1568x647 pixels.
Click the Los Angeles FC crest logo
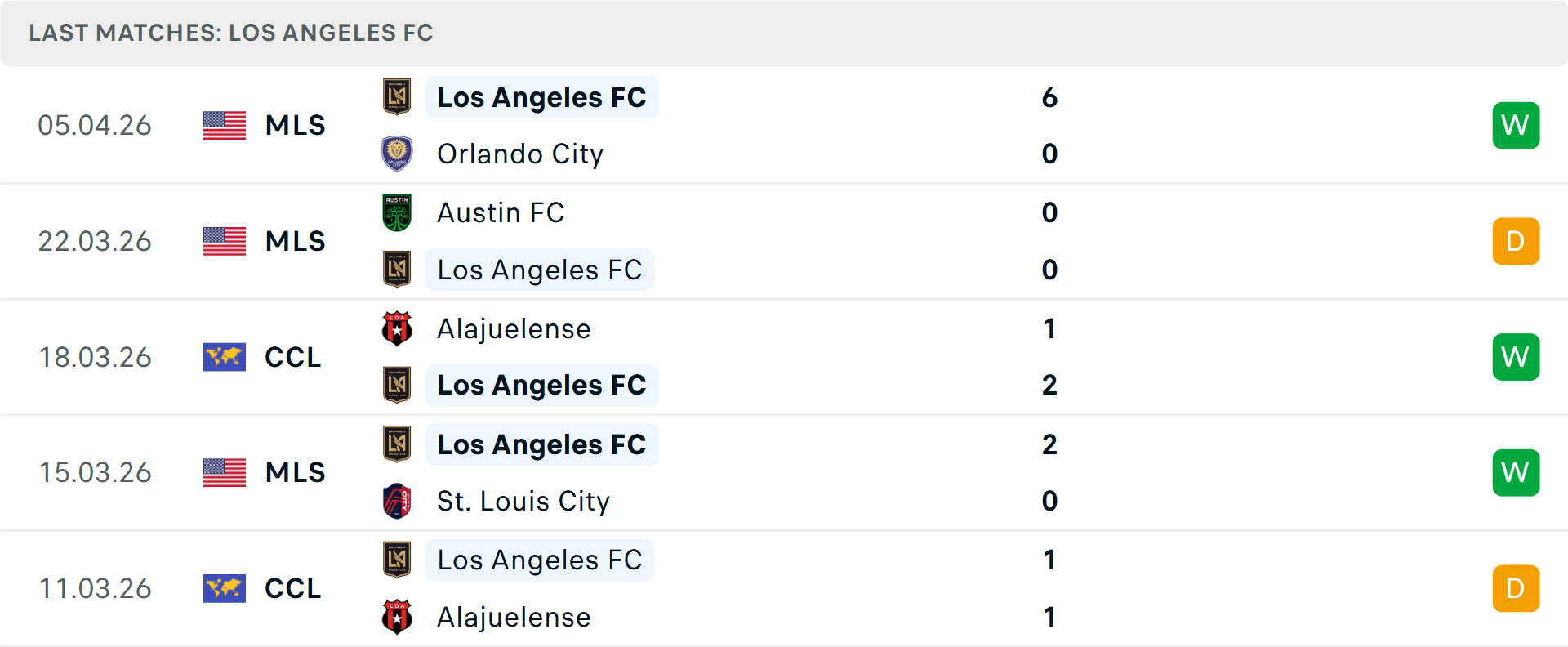[x=397, y=97]
